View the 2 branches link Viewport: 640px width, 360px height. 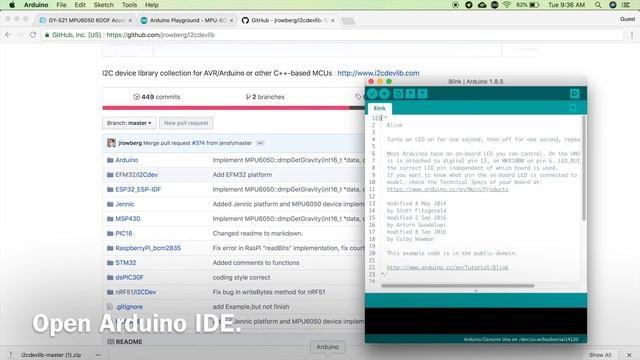coord(265,97)
